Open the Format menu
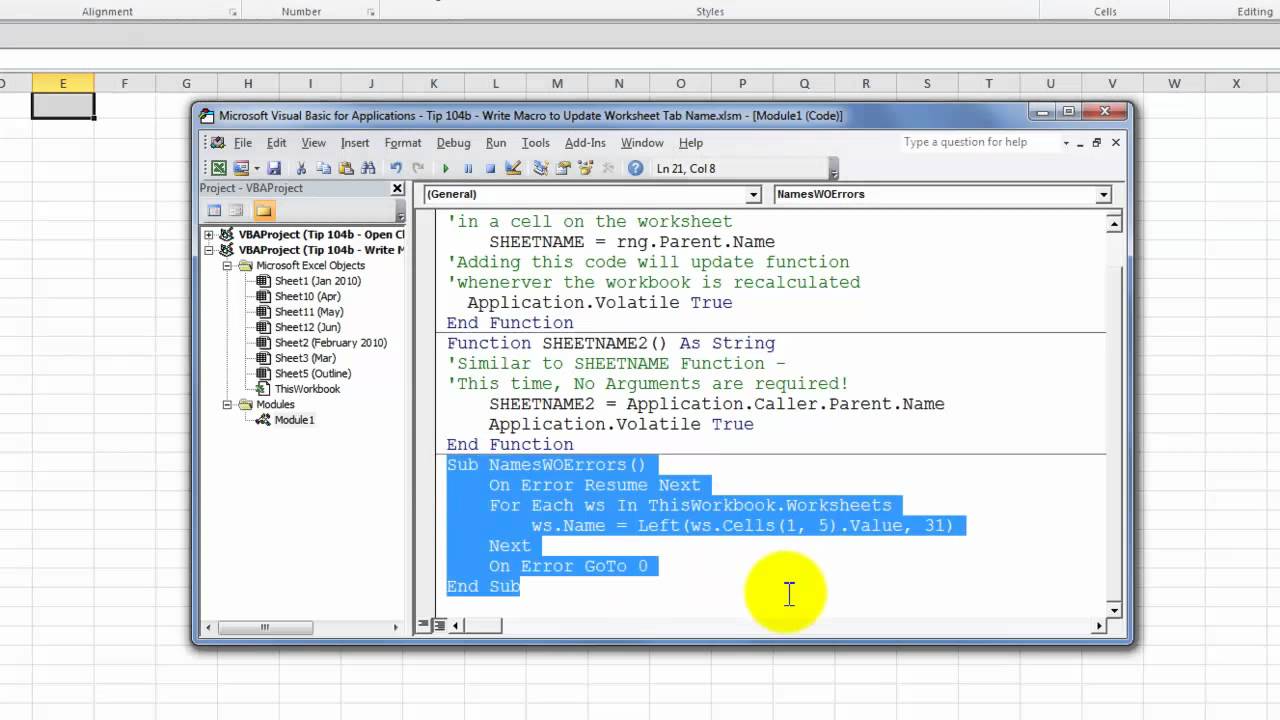The width and height of the screenshot is (1280, 720). [x=403, y=143]
